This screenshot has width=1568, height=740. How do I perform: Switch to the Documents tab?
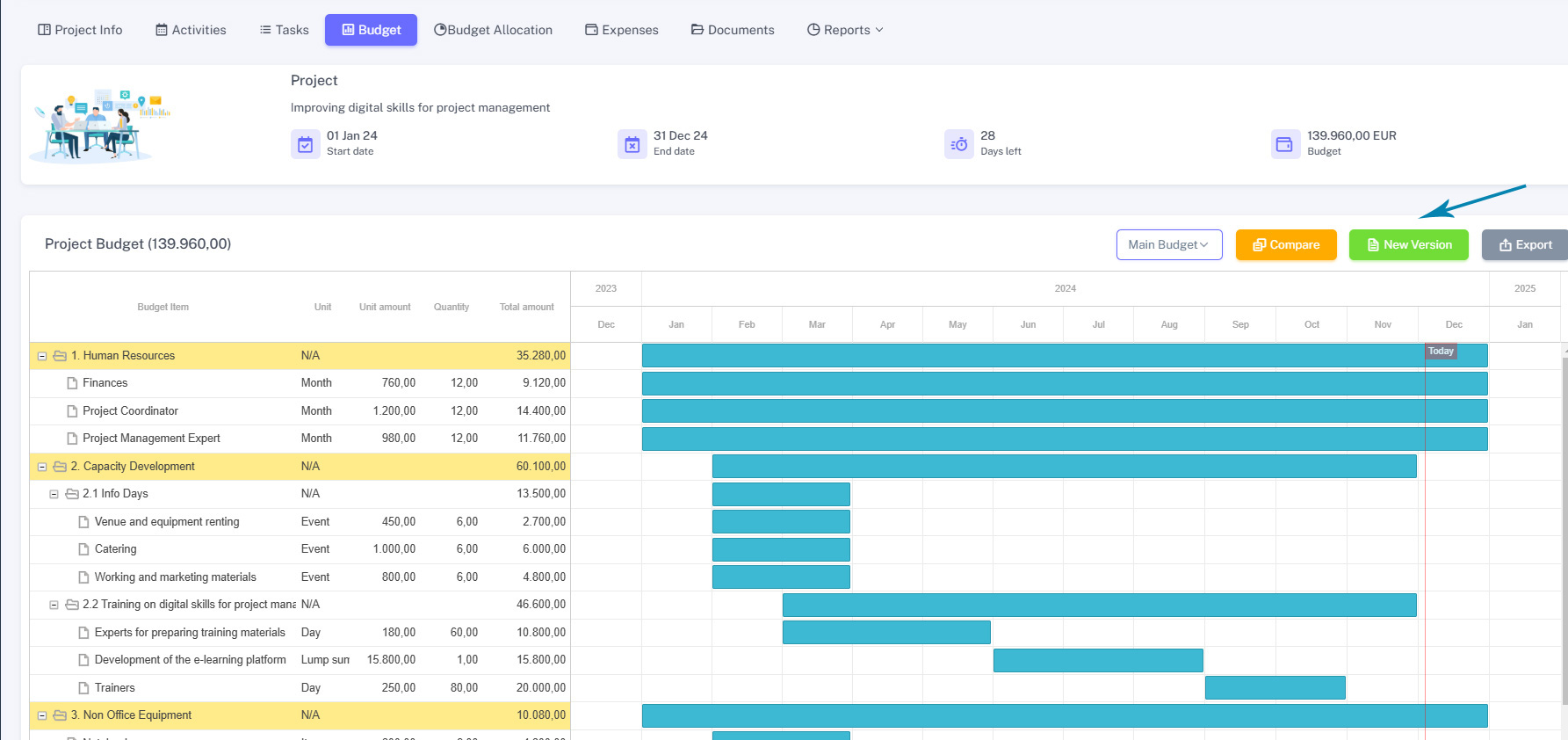[733, 30]
